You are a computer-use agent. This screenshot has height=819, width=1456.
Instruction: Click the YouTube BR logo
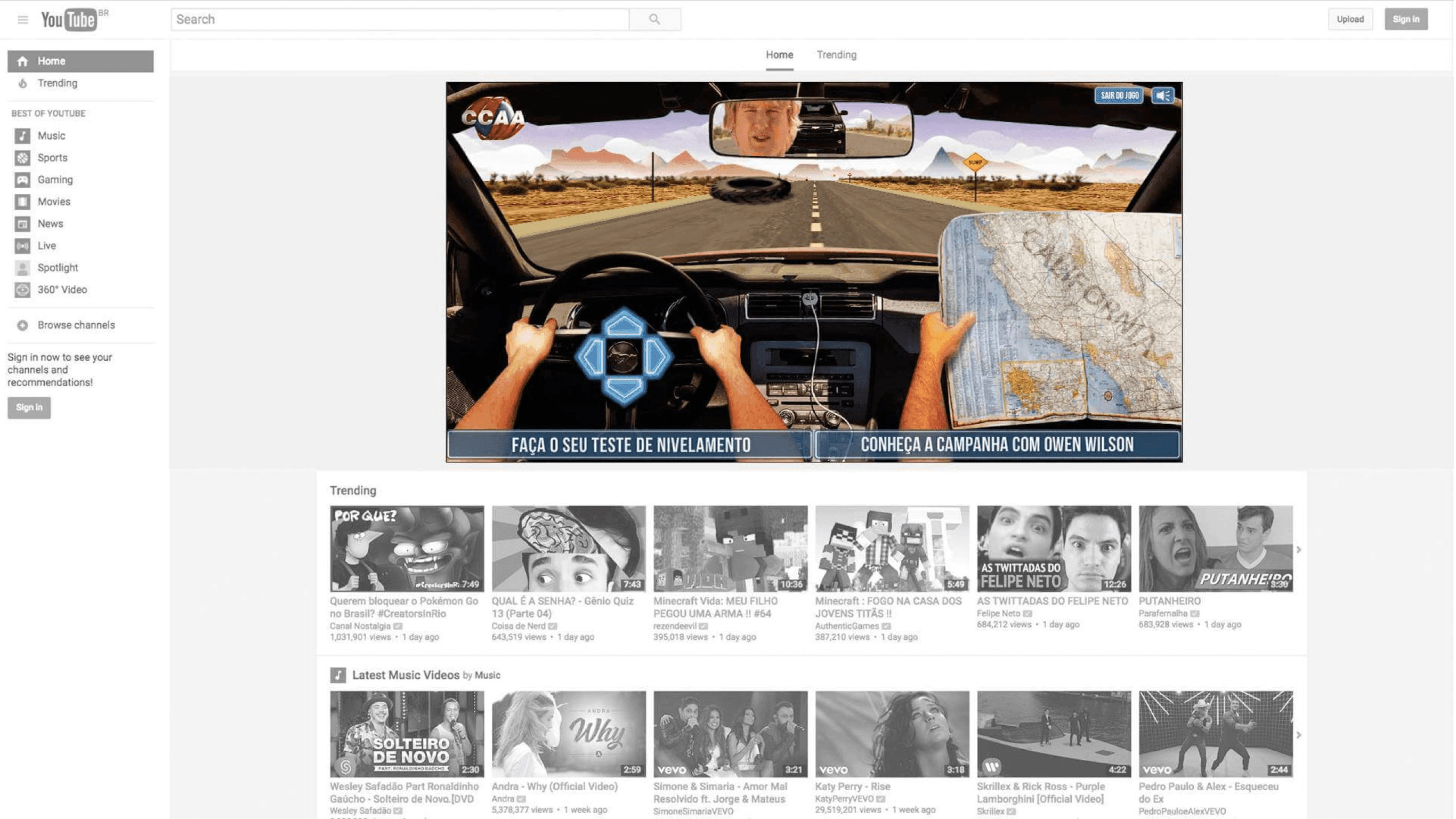(75, 20)
